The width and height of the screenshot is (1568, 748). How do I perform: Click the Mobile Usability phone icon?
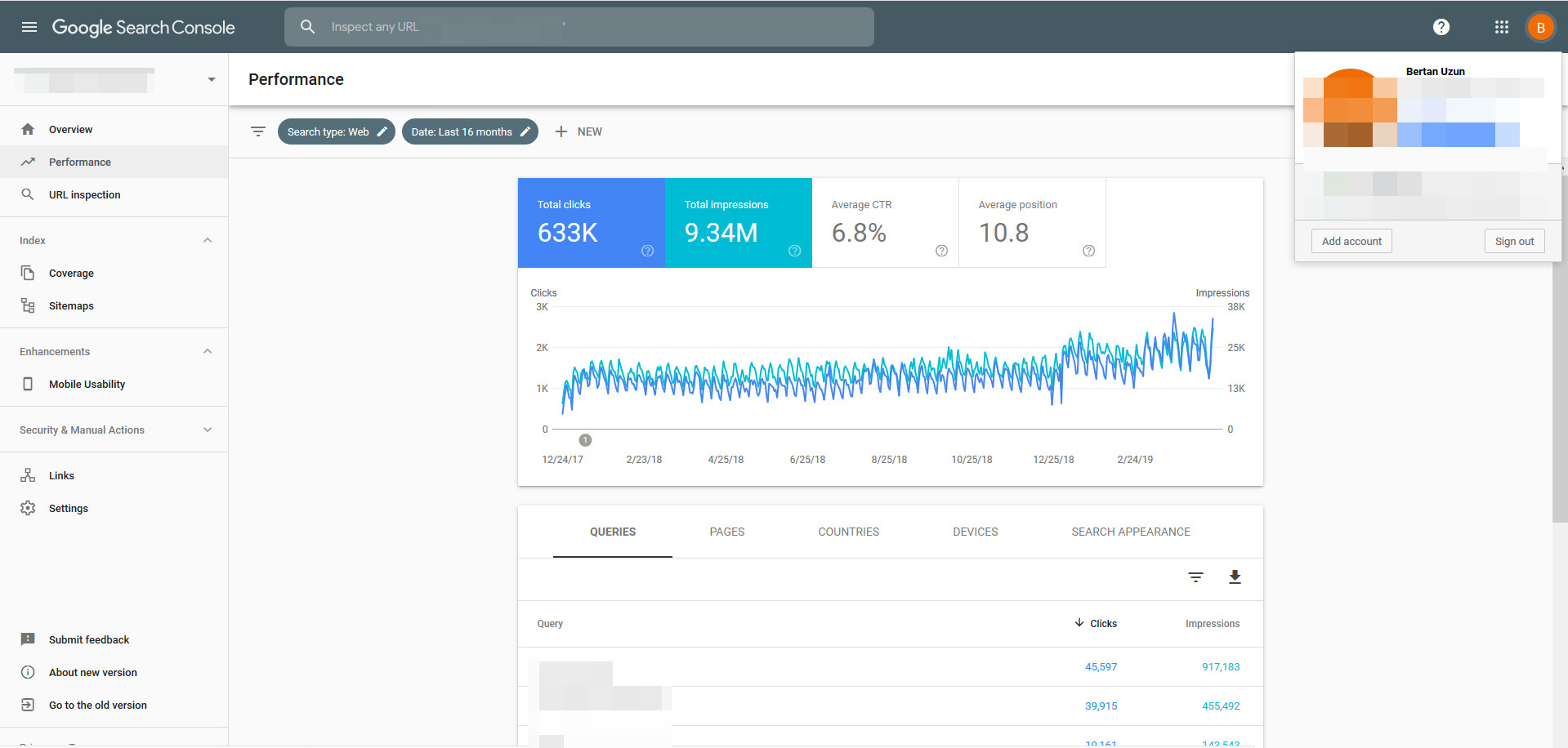click(28, 384)
